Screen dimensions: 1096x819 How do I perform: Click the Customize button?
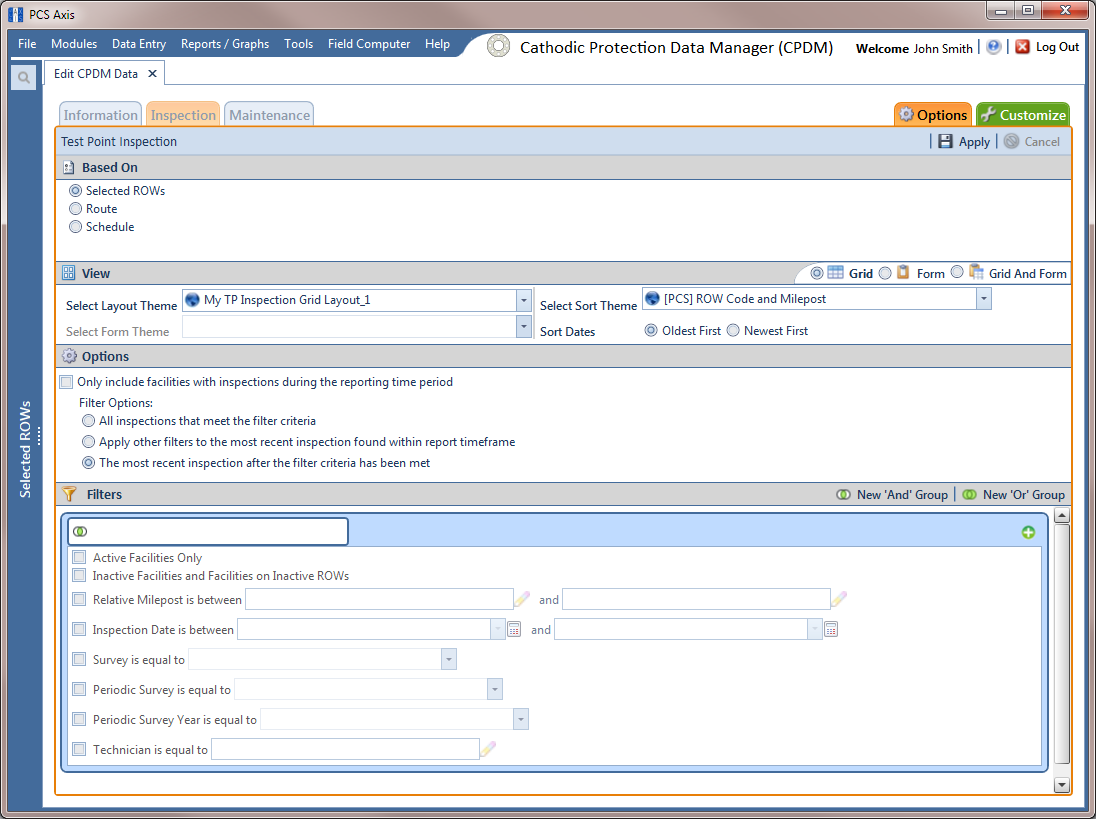(1023, 115)
